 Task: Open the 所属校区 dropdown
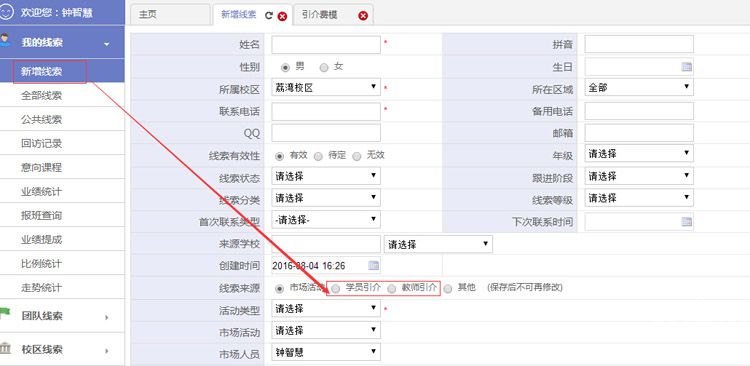click(326, 88)
